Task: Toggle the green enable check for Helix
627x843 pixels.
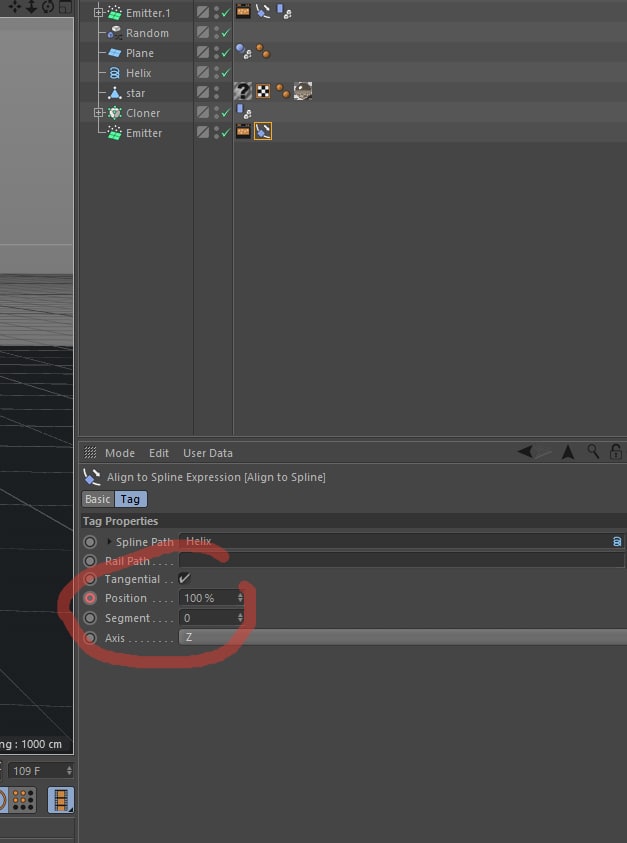Action: pos(226,73)
